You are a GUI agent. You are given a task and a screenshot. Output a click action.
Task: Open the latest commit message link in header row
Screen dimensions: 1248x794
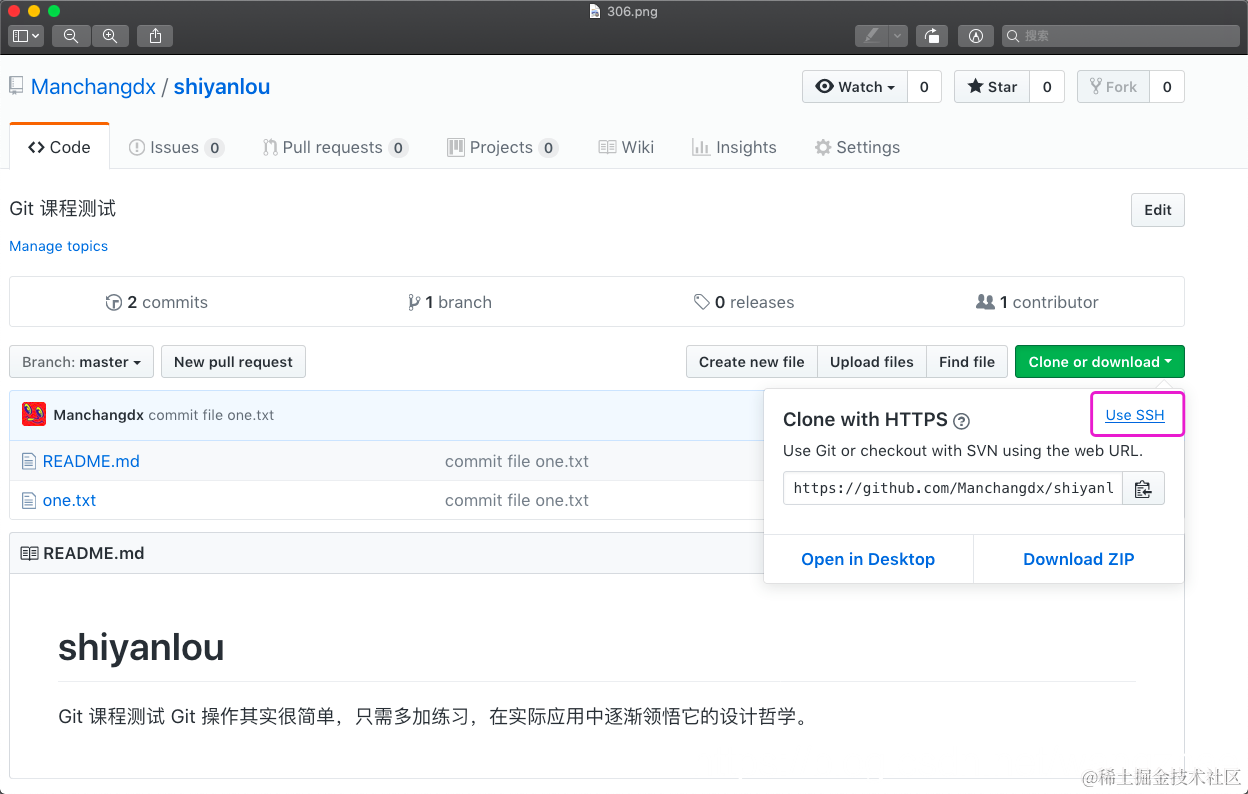click(x=211, y=415)
